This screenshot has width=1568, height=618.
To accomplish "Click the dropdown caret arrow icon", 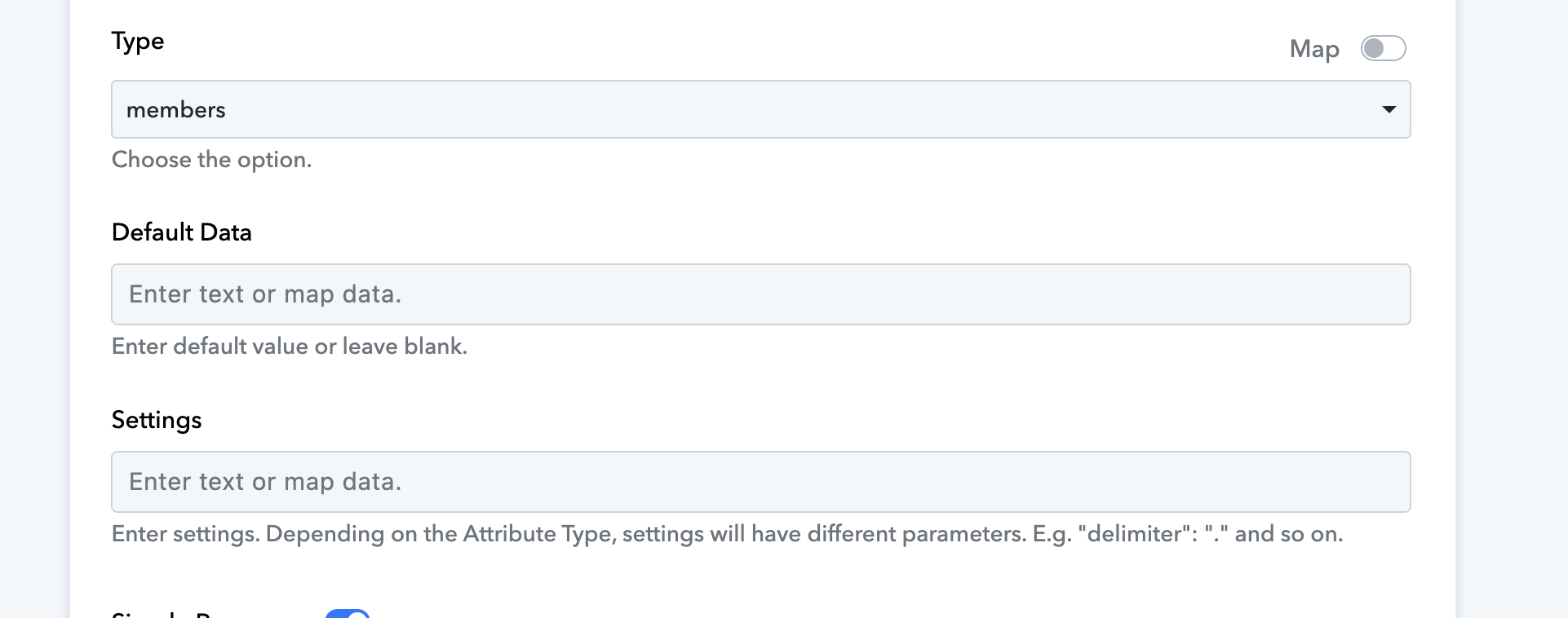I will [1389, 109].
